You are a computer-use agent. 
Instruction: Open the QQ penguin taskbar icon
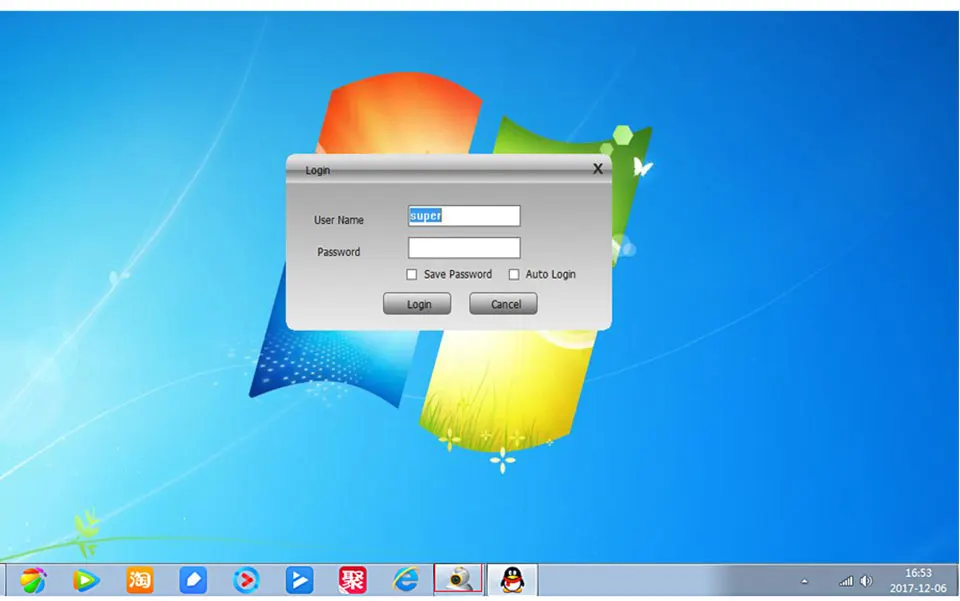point(512,579)
